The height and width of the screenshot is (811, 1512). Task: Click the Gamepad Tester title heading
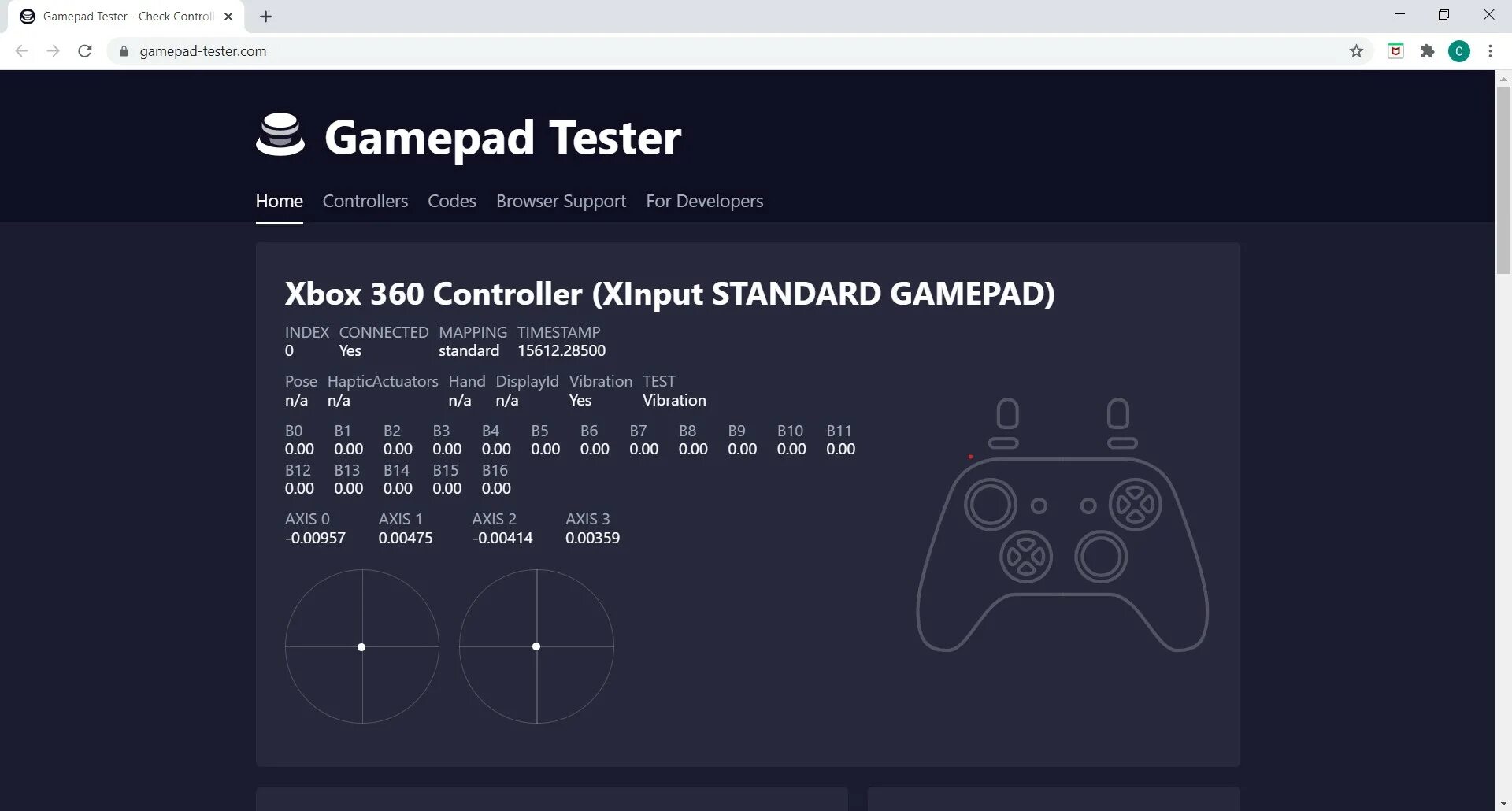click(502, 138)
